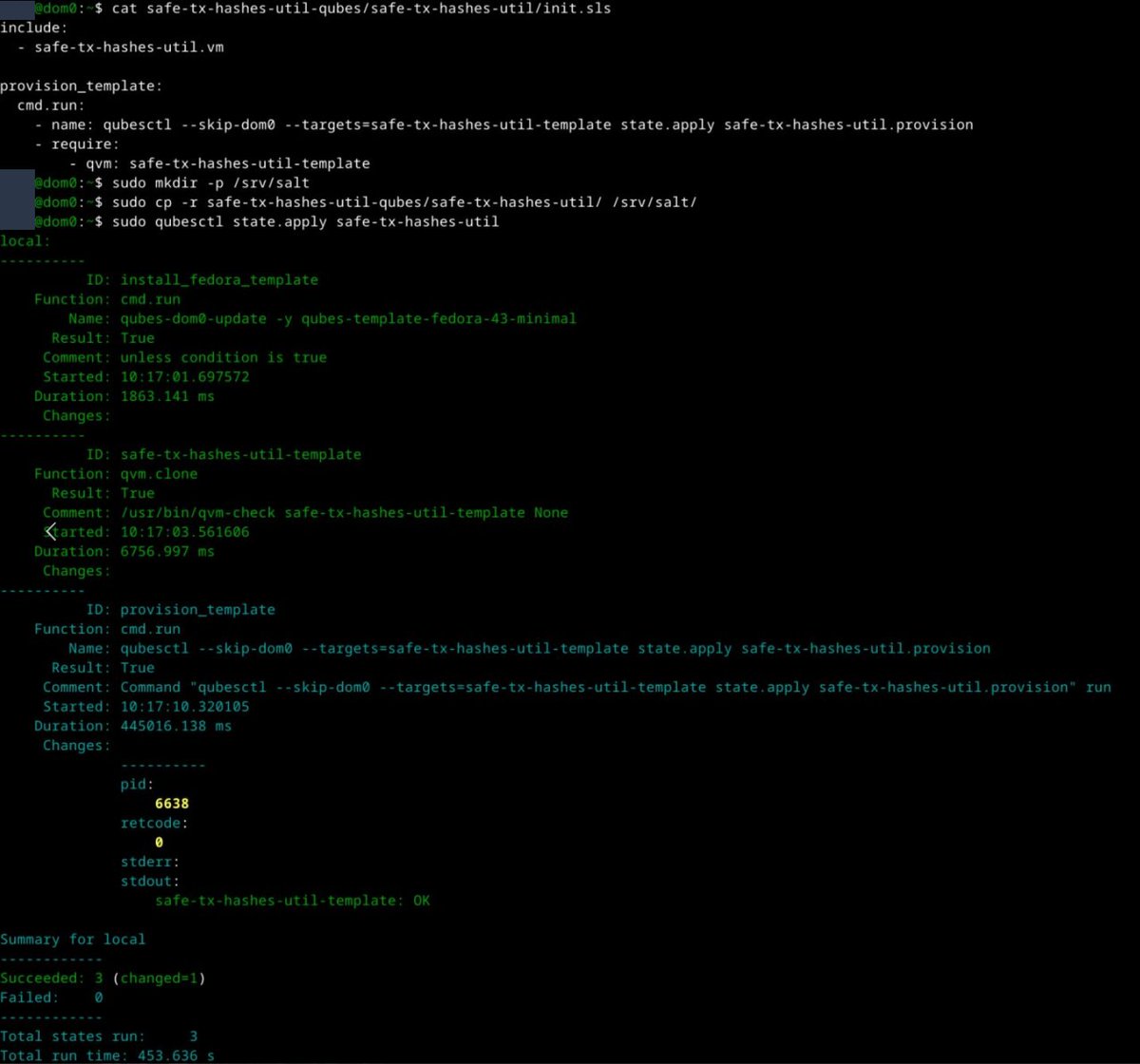The height and width of the screenshot is (1064, 1140).
Task: Select '- qvm: safe-tx-hashes-util-template' line
Action: [219, 163]
